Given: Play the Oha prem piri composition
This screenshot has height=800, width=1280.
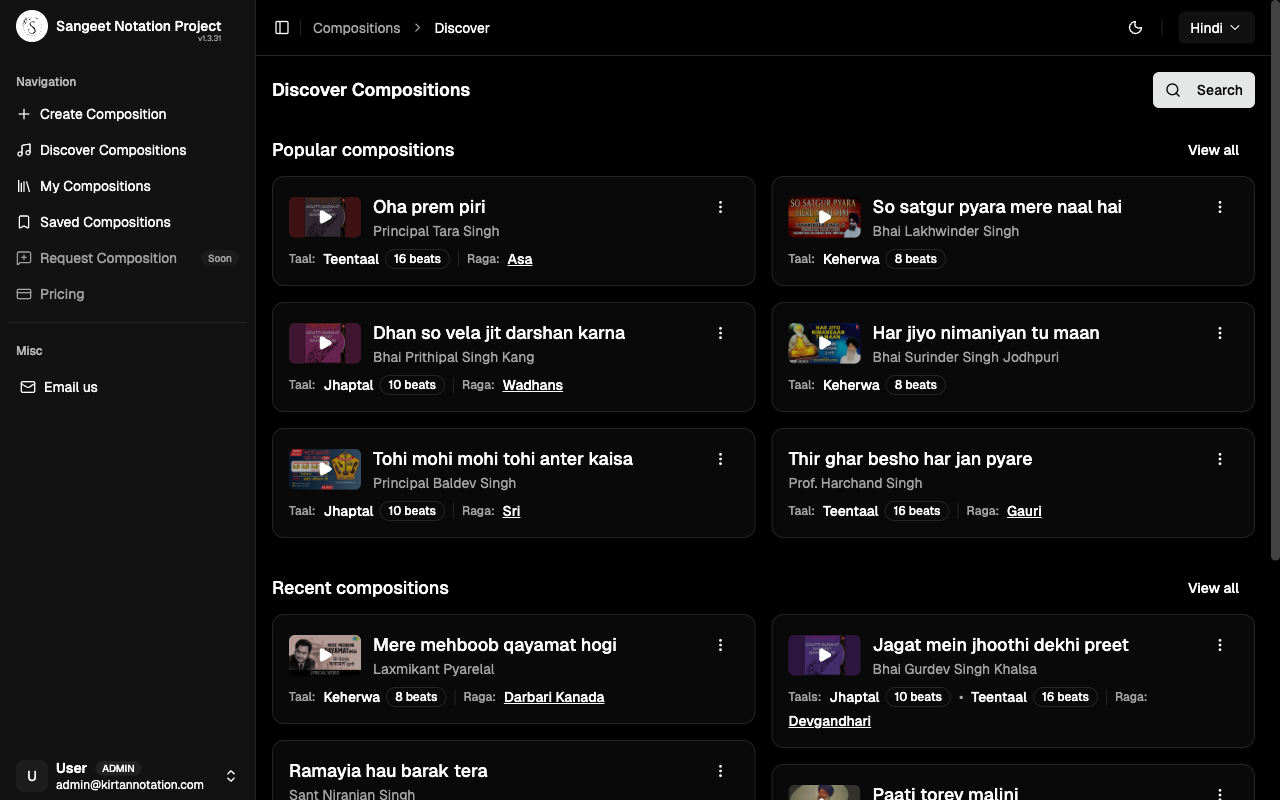Looking at the screenshot, I should pyautogui.click(x=324, y=217).
